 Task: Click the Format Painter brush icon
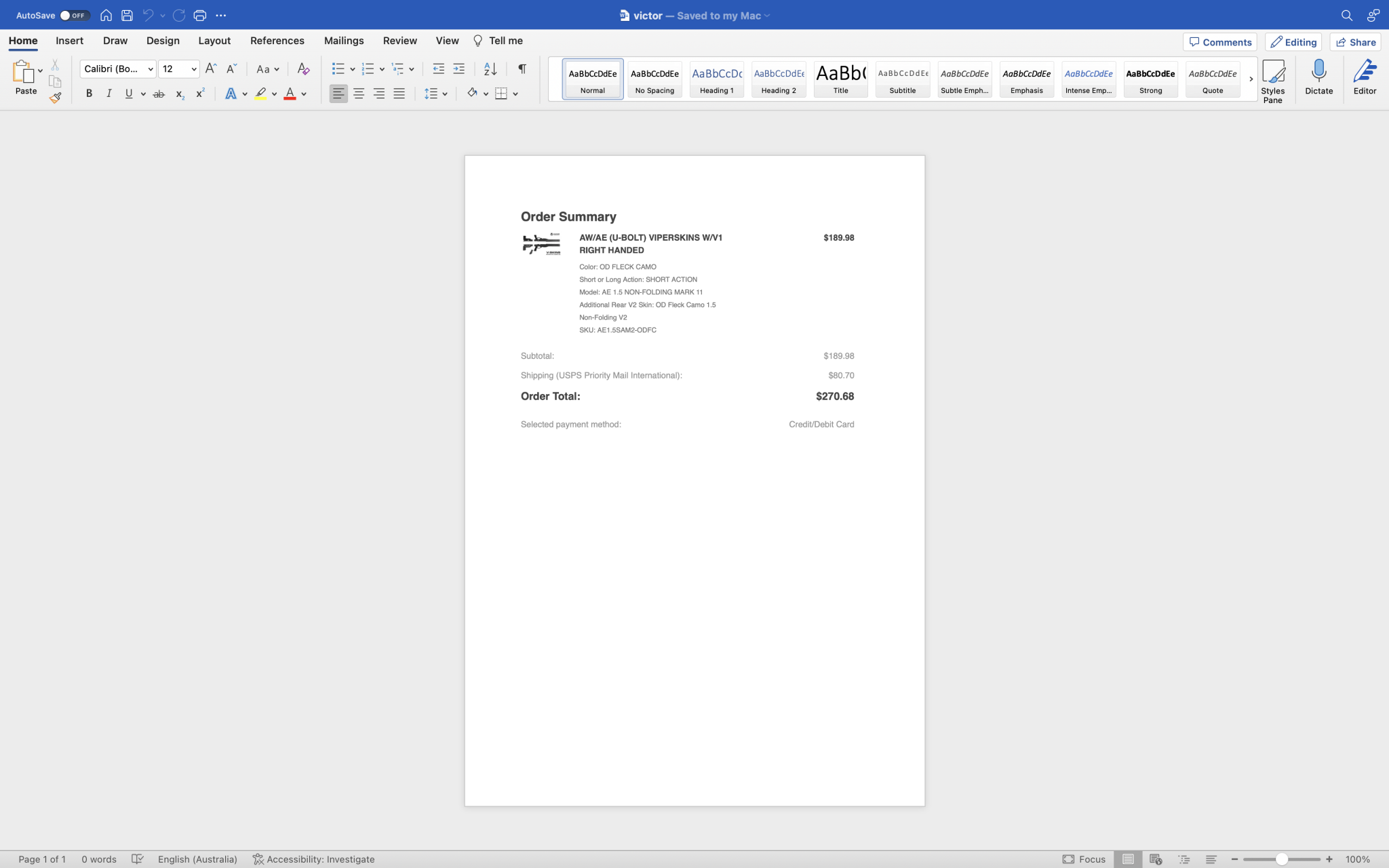click(55, 98)
